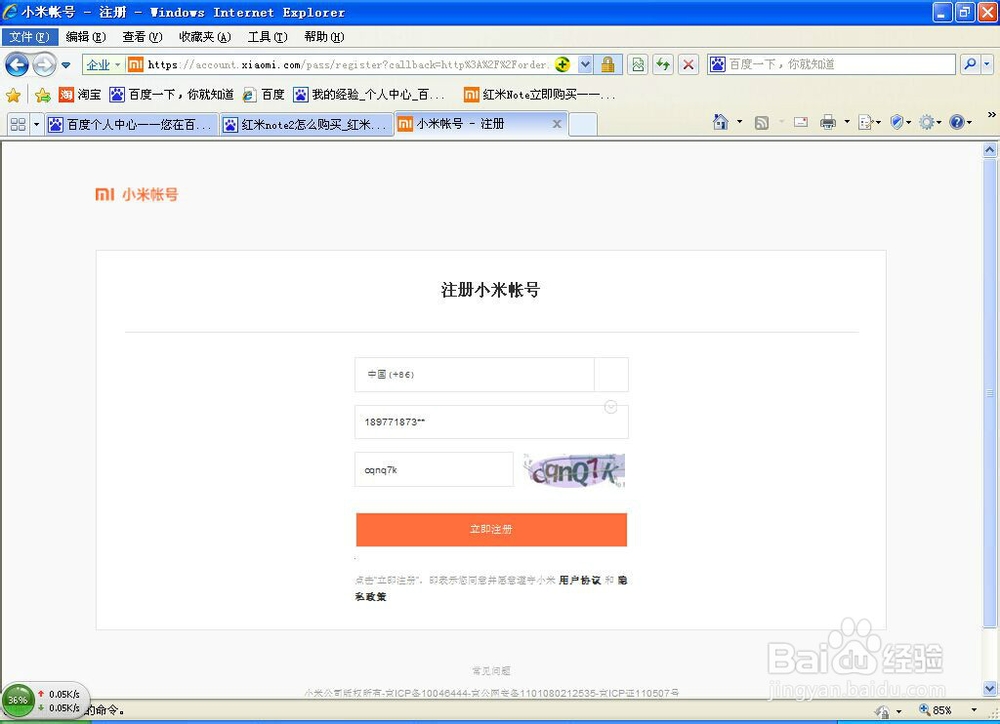Open the 帮助(H) menu
The image size is (1000, 724).
[x=324, y=37]
